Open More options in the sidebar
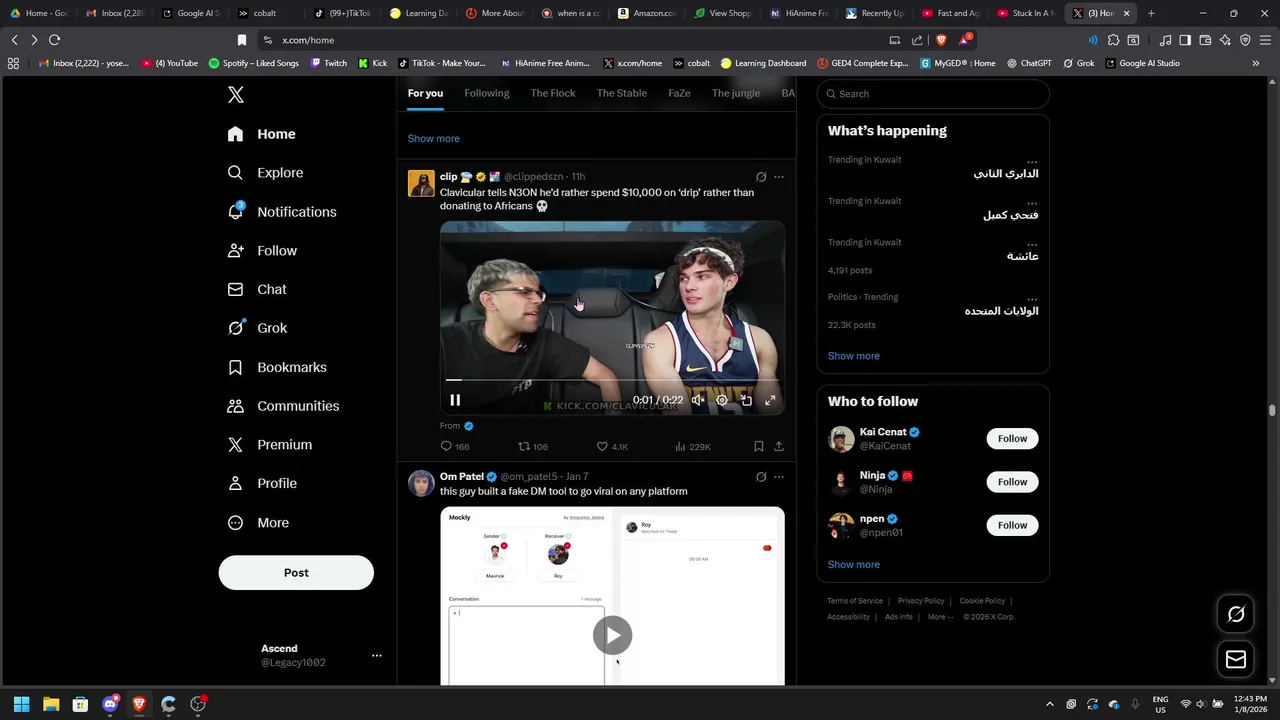This screenshot has width=1280, height=720. pos(258,523)
